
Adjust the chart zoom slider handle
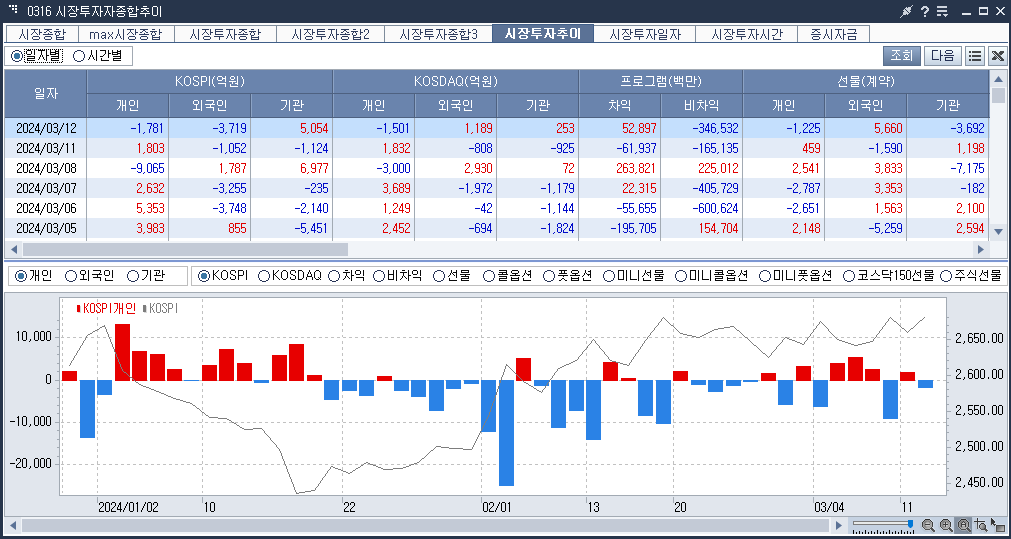coord(910,524)
